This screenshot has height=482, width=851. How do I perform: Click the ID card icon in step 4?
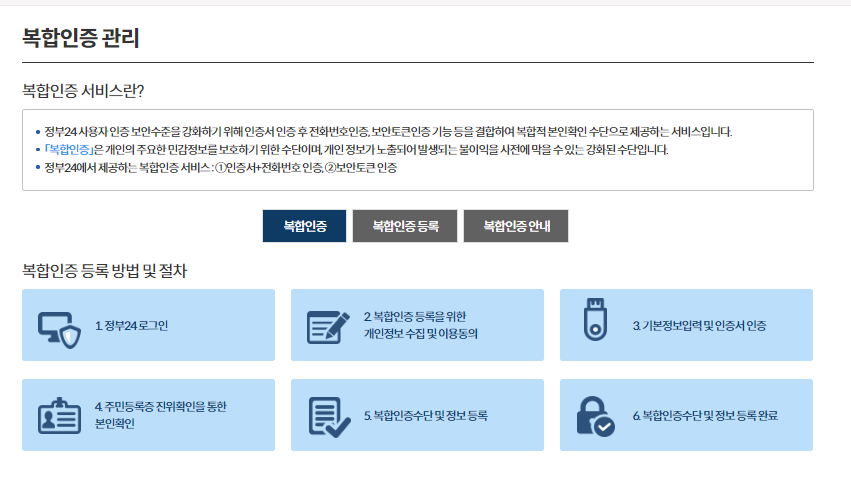tap(59, 416)
